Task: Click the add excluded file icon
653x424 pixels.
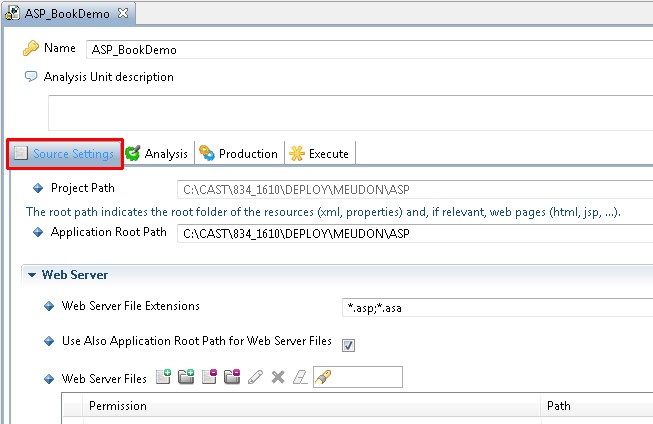Action: click(209, 377)
